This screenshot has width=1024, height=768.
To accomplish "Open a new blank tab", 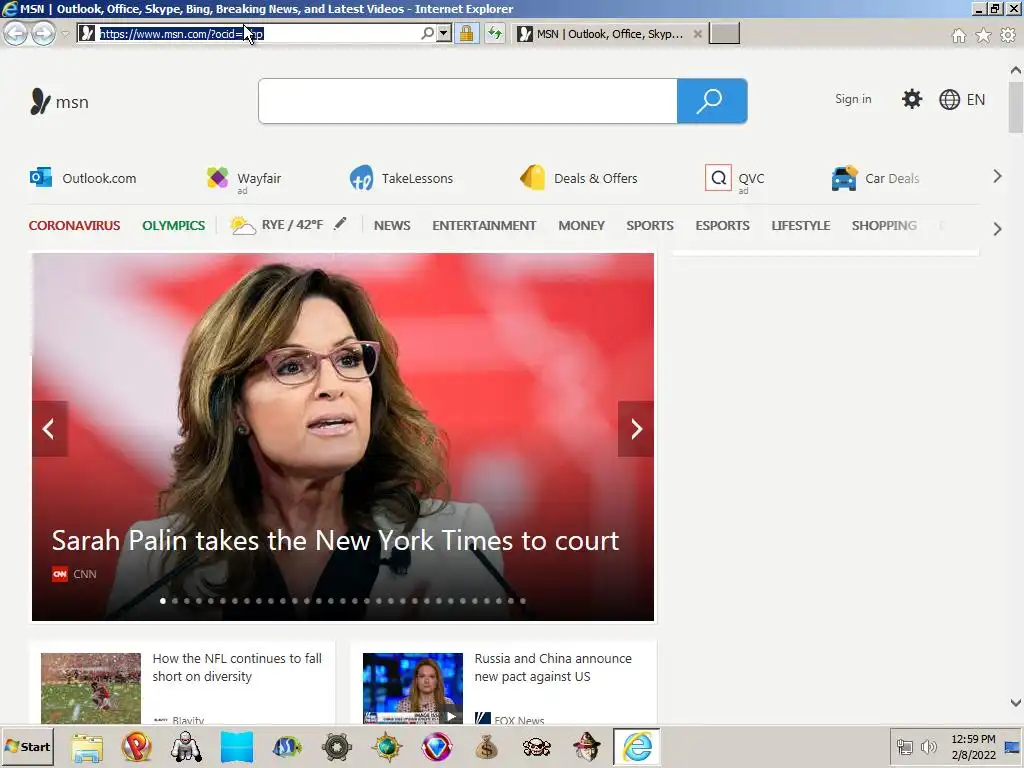I will [724, 33].
